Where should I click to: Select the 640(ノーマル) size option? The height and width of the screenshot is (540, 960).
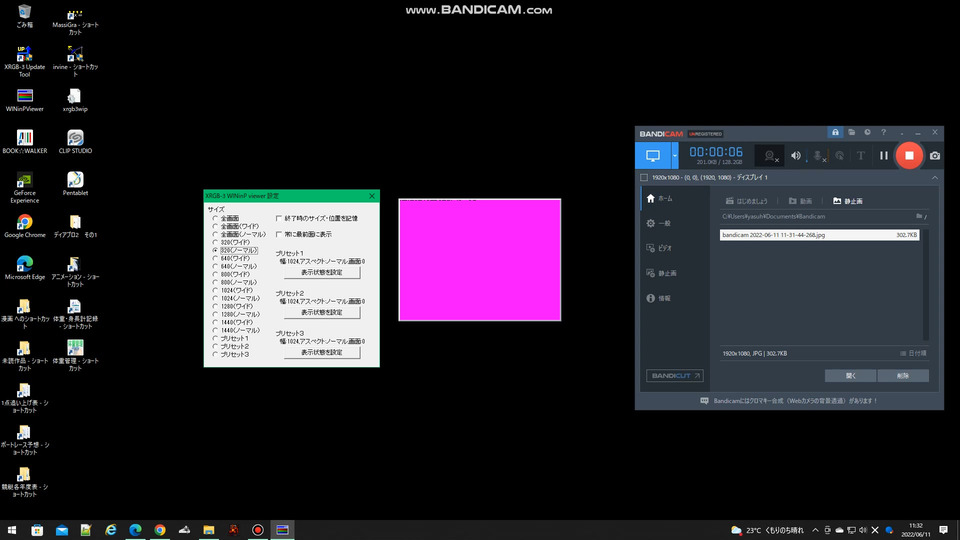(215, 266)
